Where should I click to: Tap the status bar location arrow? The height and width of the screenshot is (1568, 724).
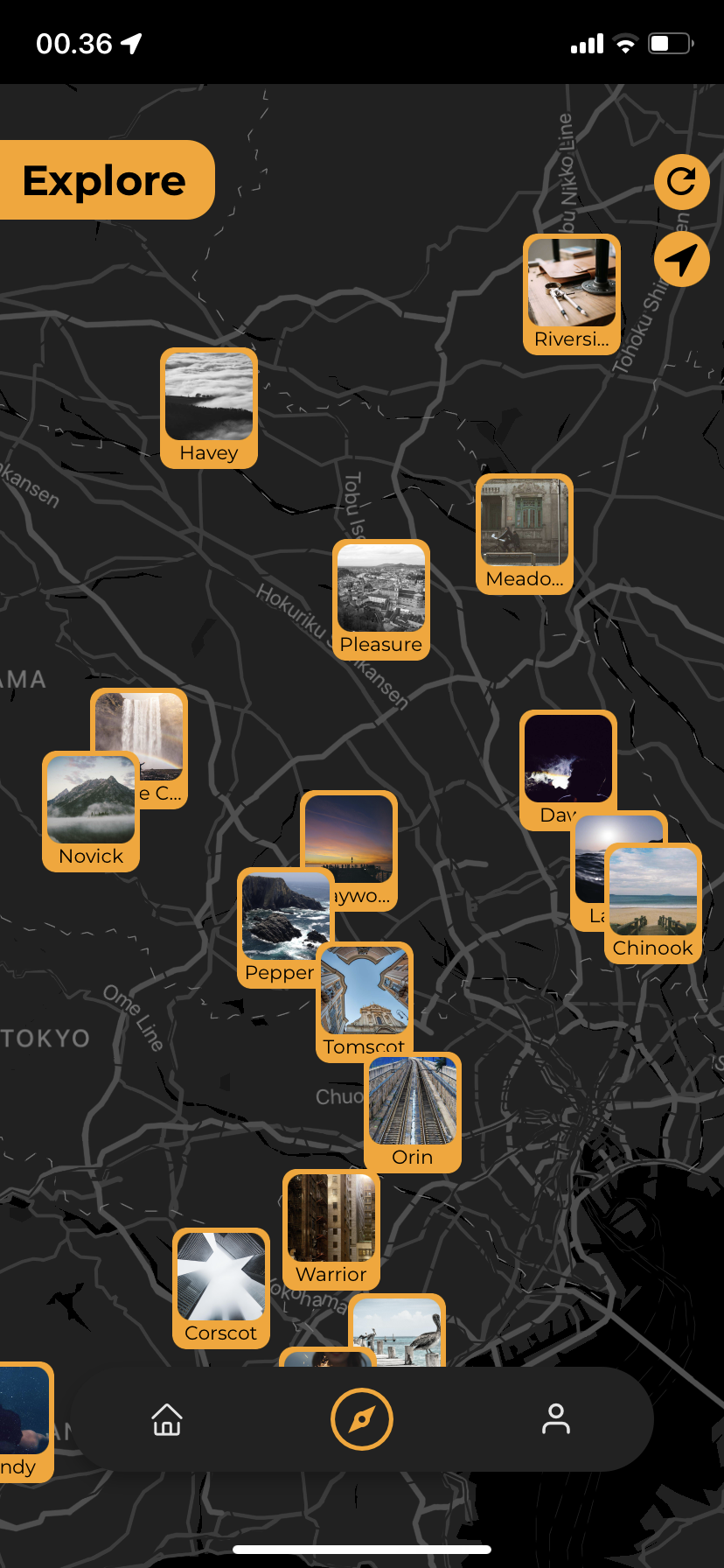(131, 44)
